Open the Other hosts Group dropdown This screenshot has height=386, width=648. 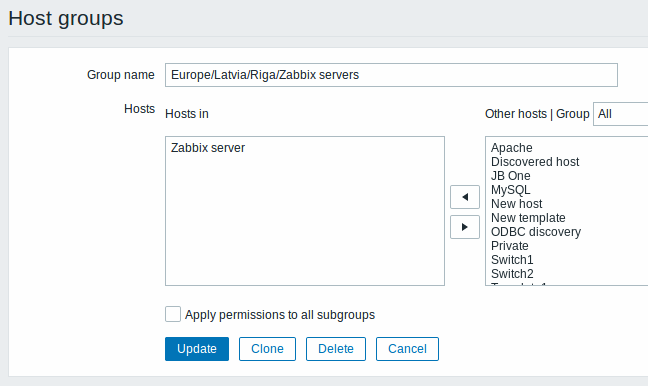[x=621, y=114]
